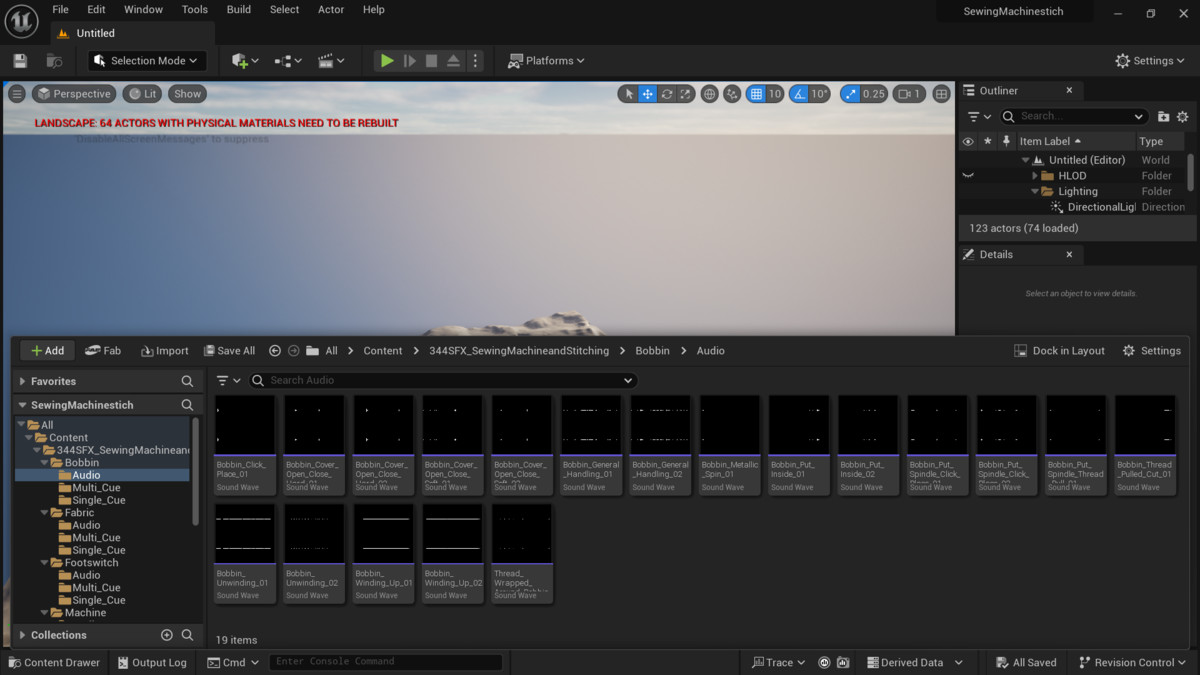Open the surface snapping icon menu
Viewport: 1200px width, 675px height.
(x=733, y=94)
